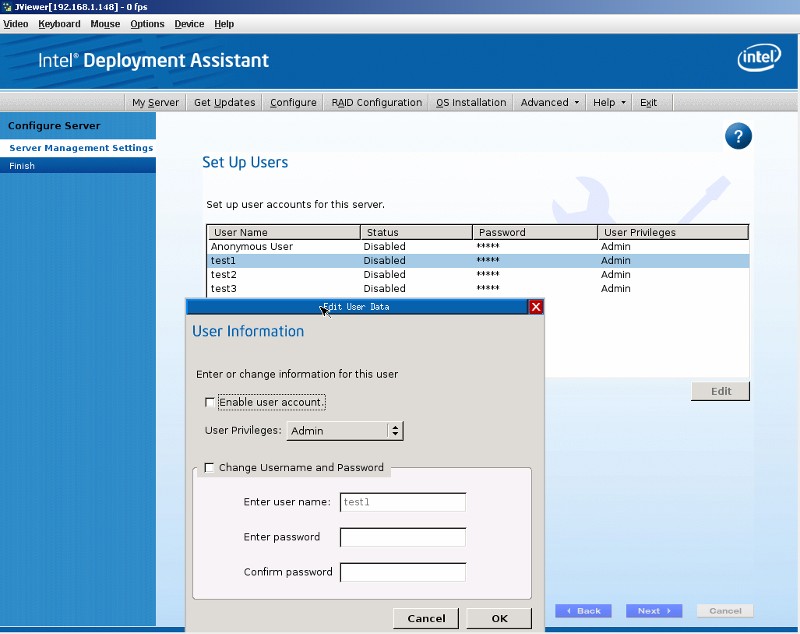The height and width of the screenshot is (634, 800).
Task: Click the Status column header
Action: [x=416, y=232]
